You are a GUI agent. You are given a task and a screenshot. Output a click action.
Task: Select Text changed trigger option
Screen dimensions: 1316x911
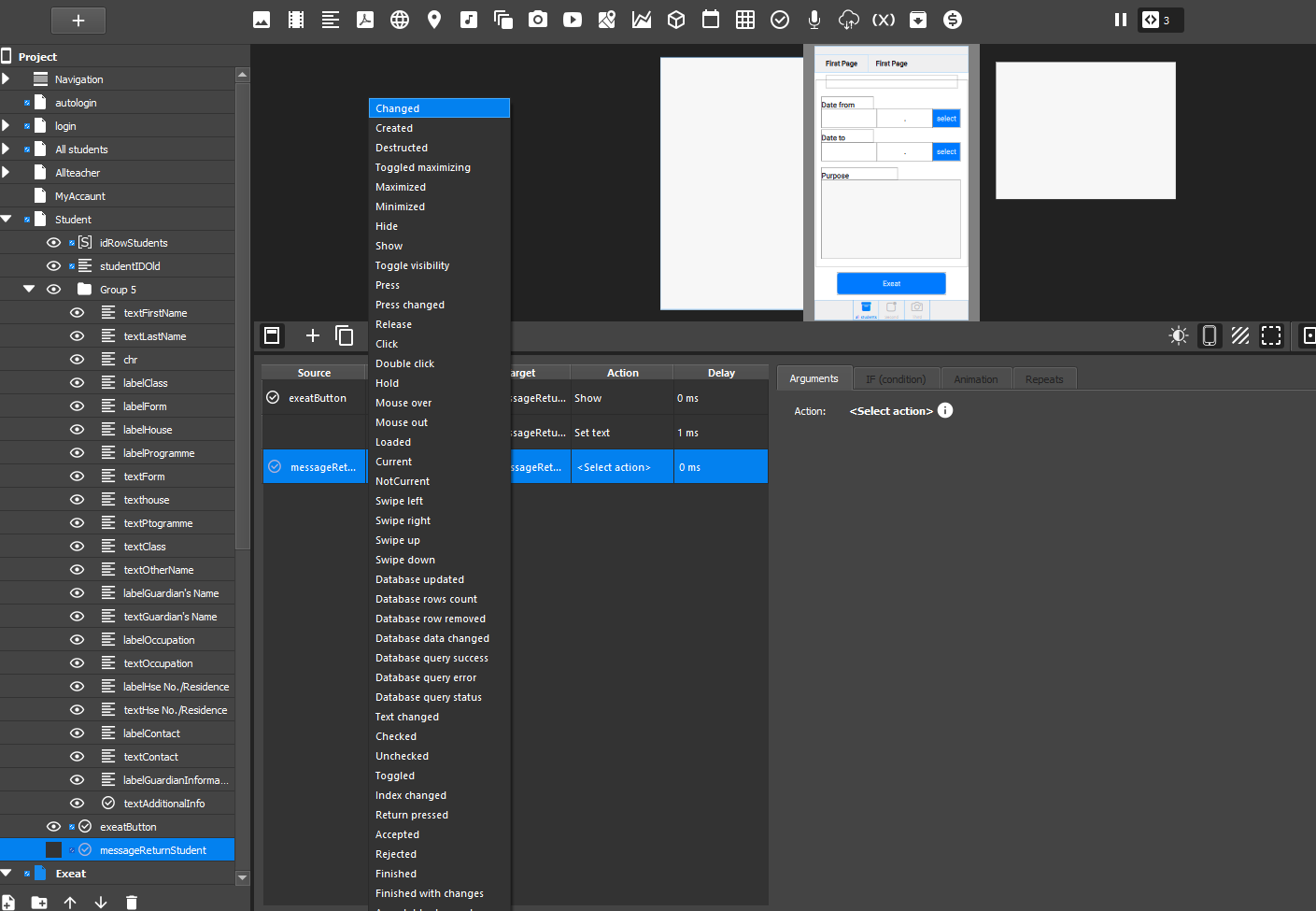tap(439, 717)
